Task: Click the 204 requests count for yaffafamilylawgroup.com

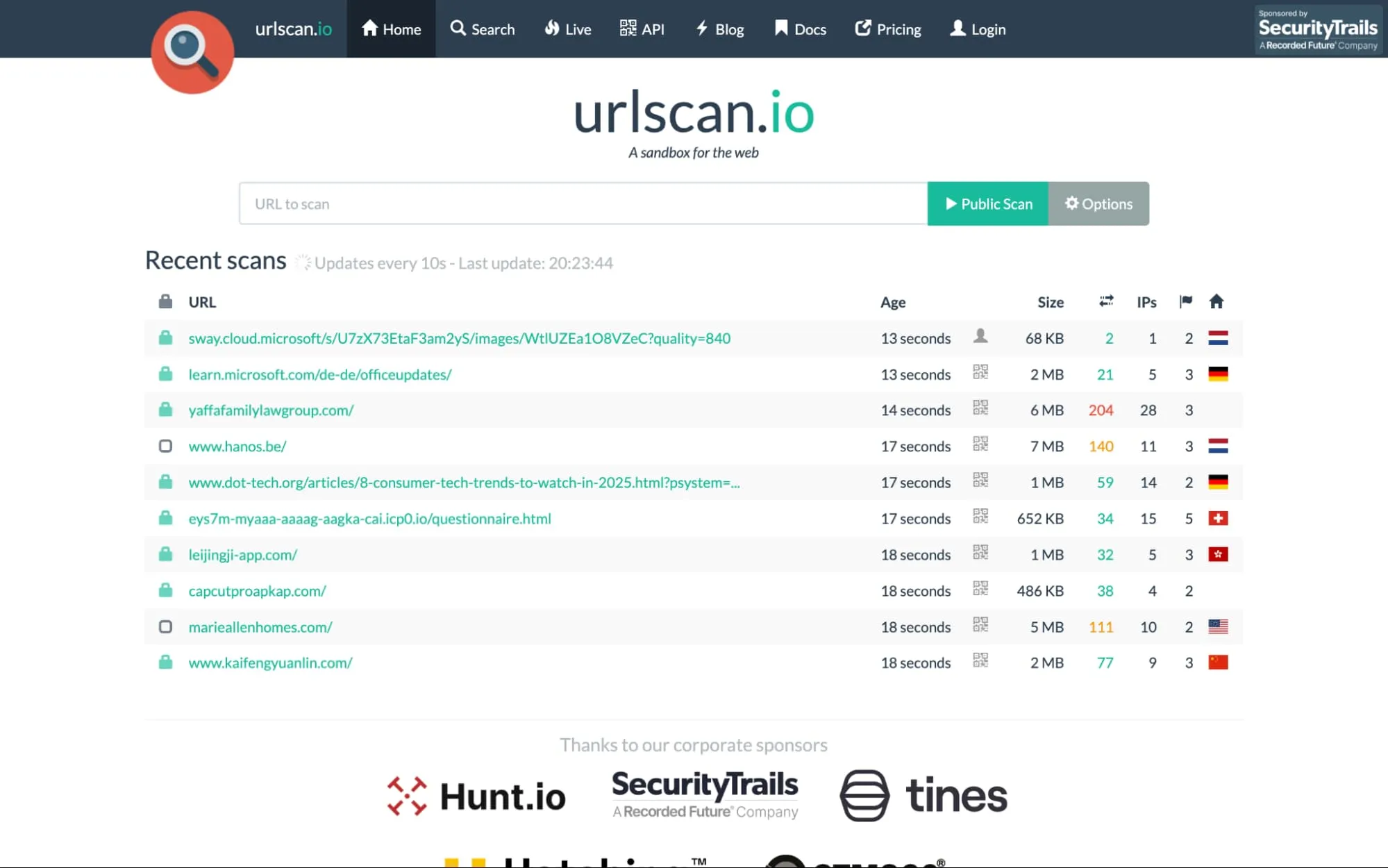Action: [x=1101, y=410]
